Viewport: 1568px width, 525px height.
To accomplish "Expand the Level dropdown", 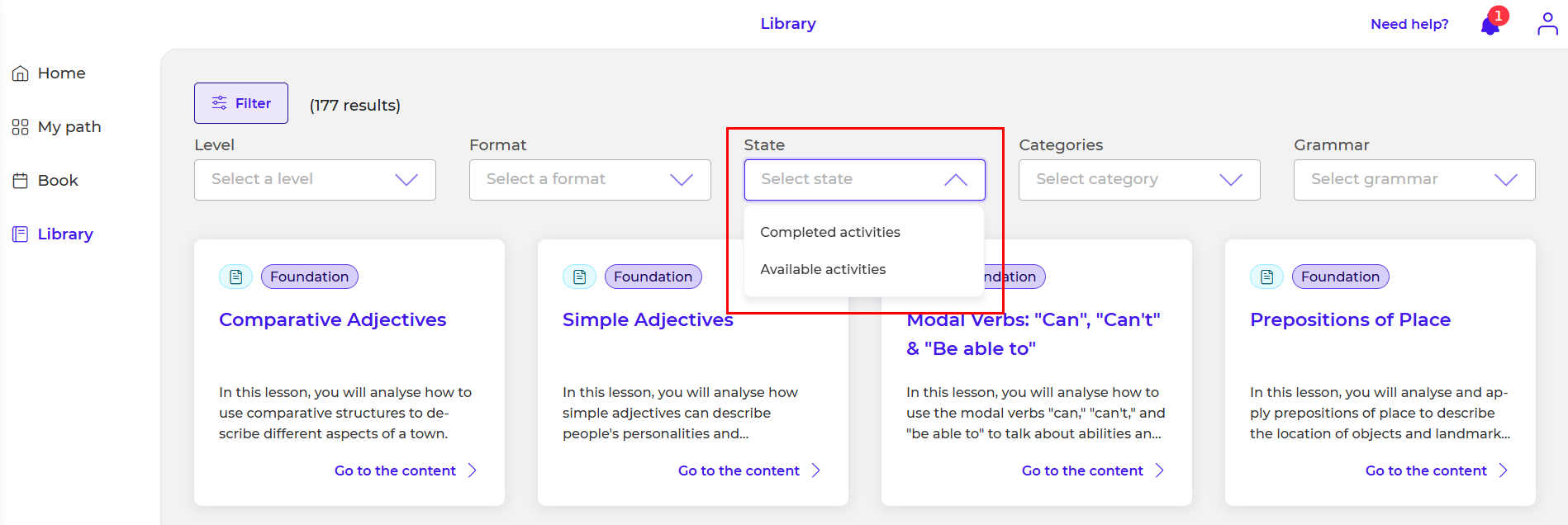I will click(x=315, y=180).
